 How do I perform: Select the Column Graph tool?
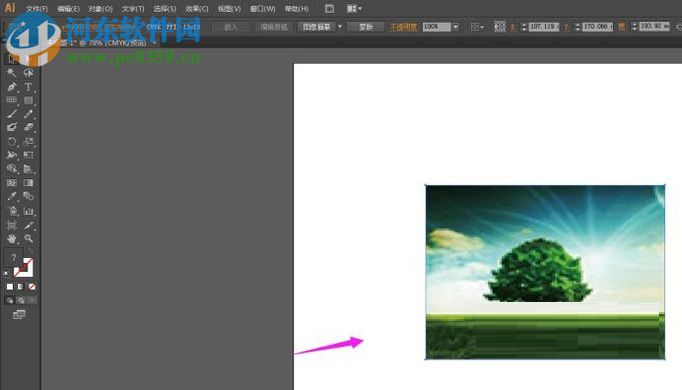click(x=28, y=211)
